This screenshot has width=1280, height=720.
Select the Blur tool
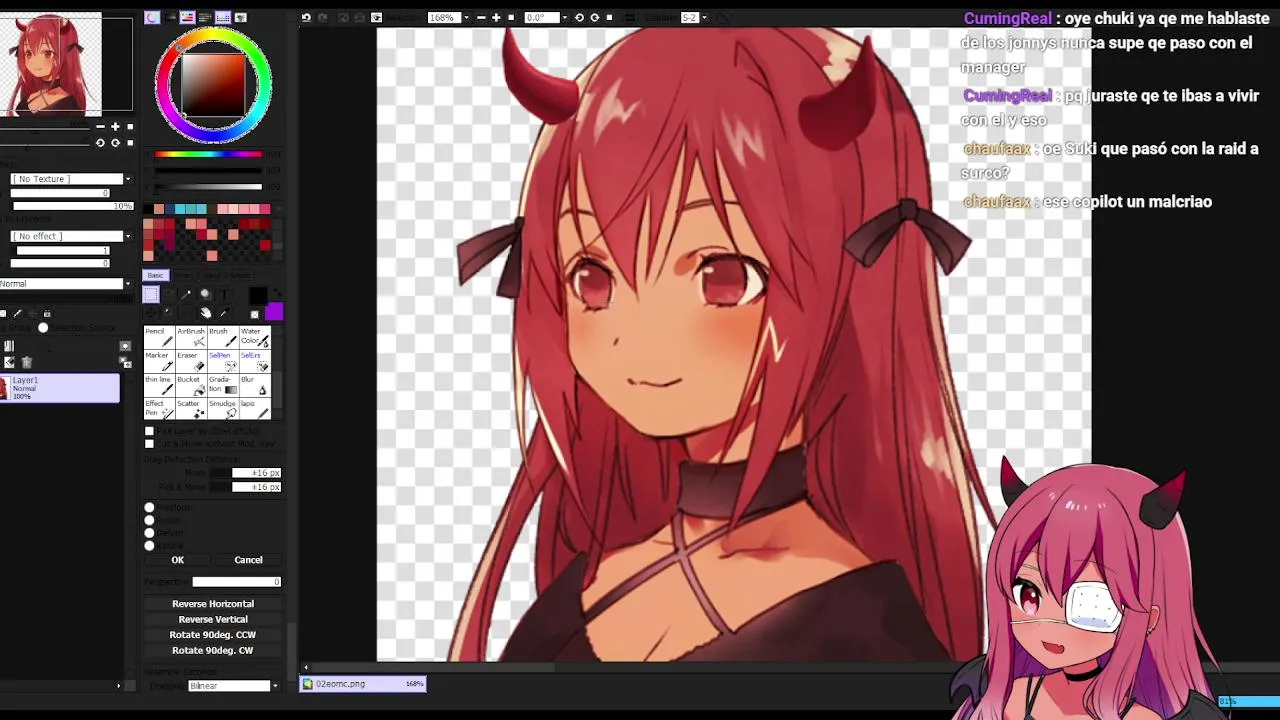255,385
